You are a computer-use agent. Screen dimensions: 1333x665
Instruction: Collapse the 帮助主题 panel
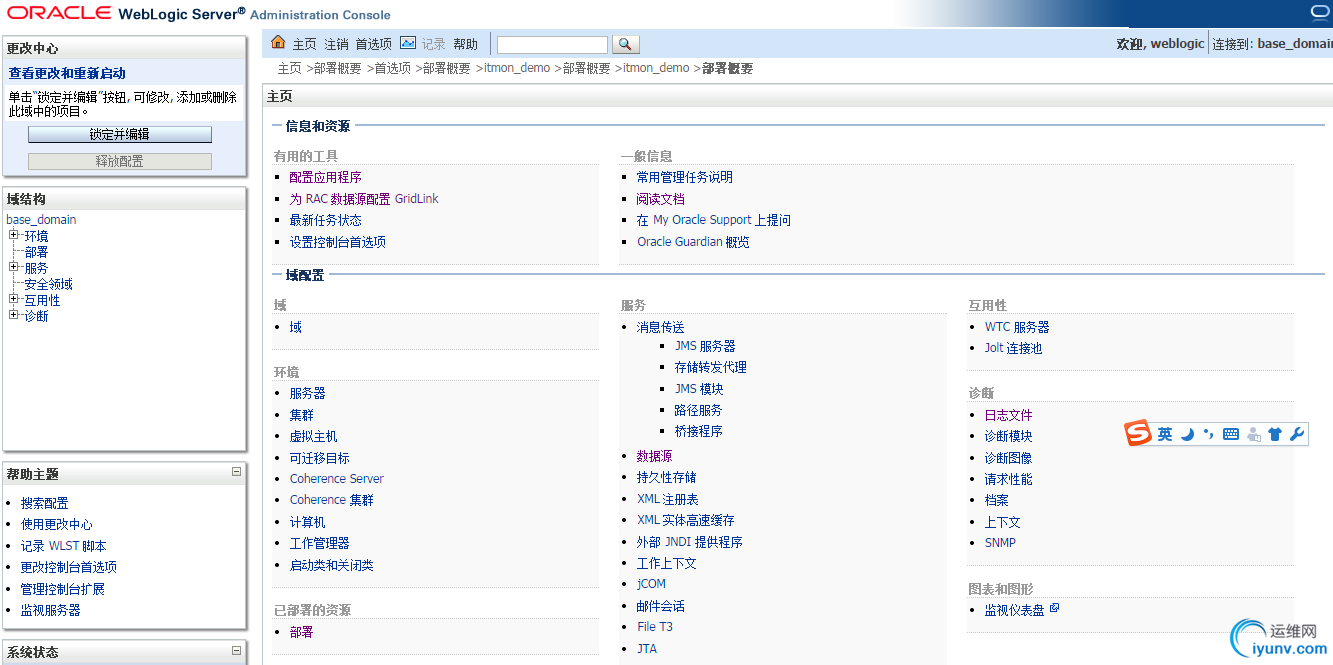pyautogui.click(x=236, y=471)
